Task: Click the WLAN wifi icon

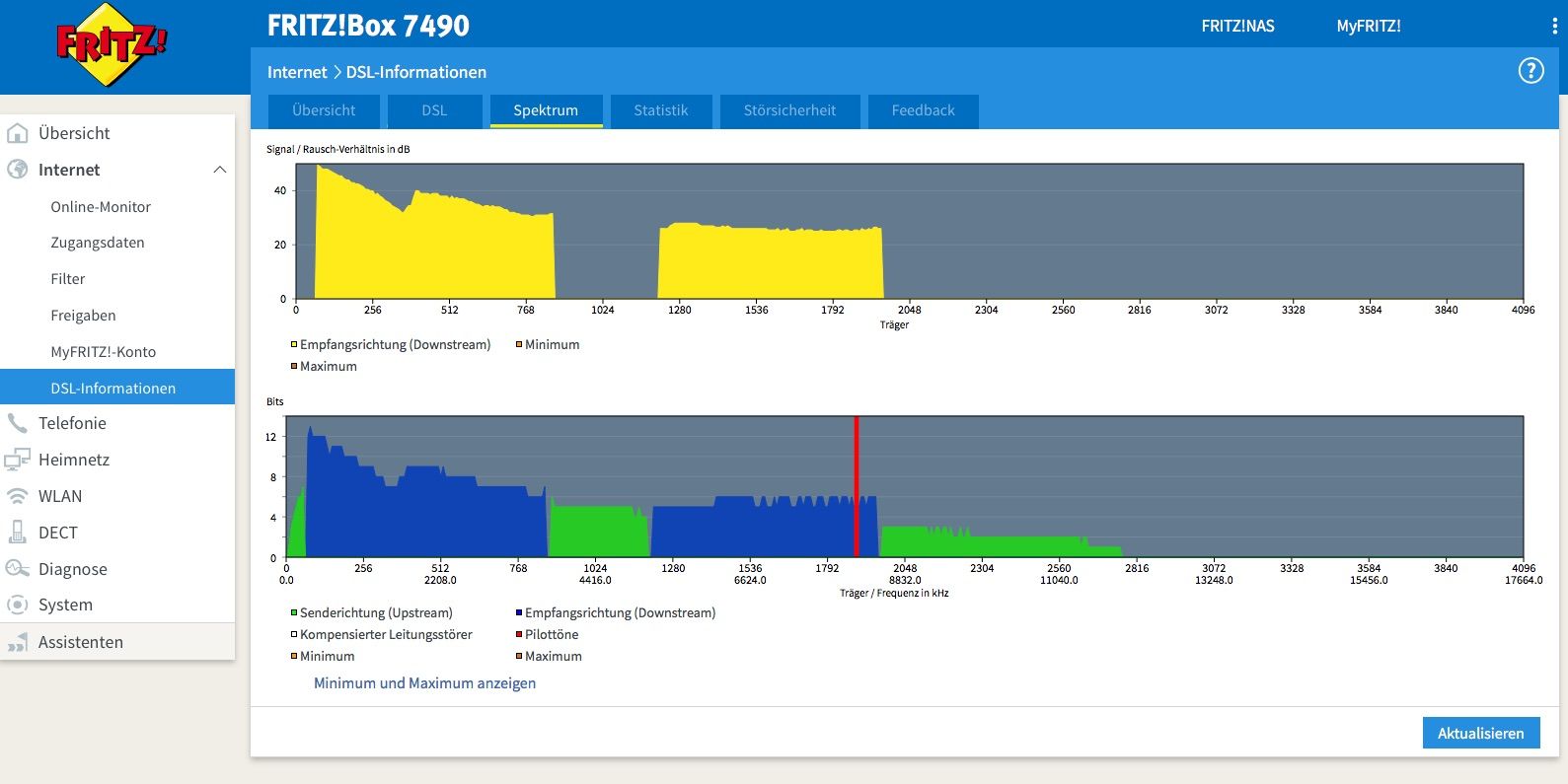Action: click(x=18, y=496)
